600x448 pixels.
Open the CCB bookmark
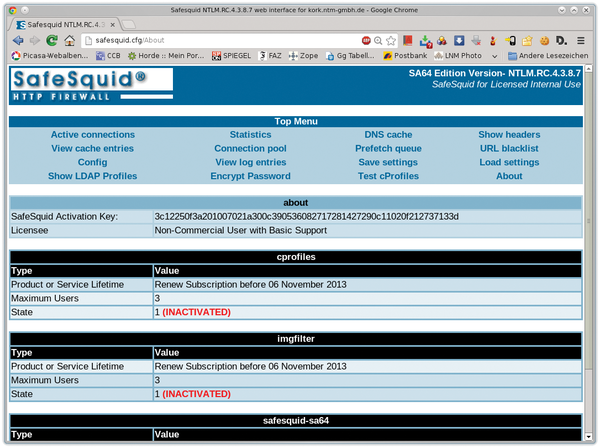(x=108, y=56)
